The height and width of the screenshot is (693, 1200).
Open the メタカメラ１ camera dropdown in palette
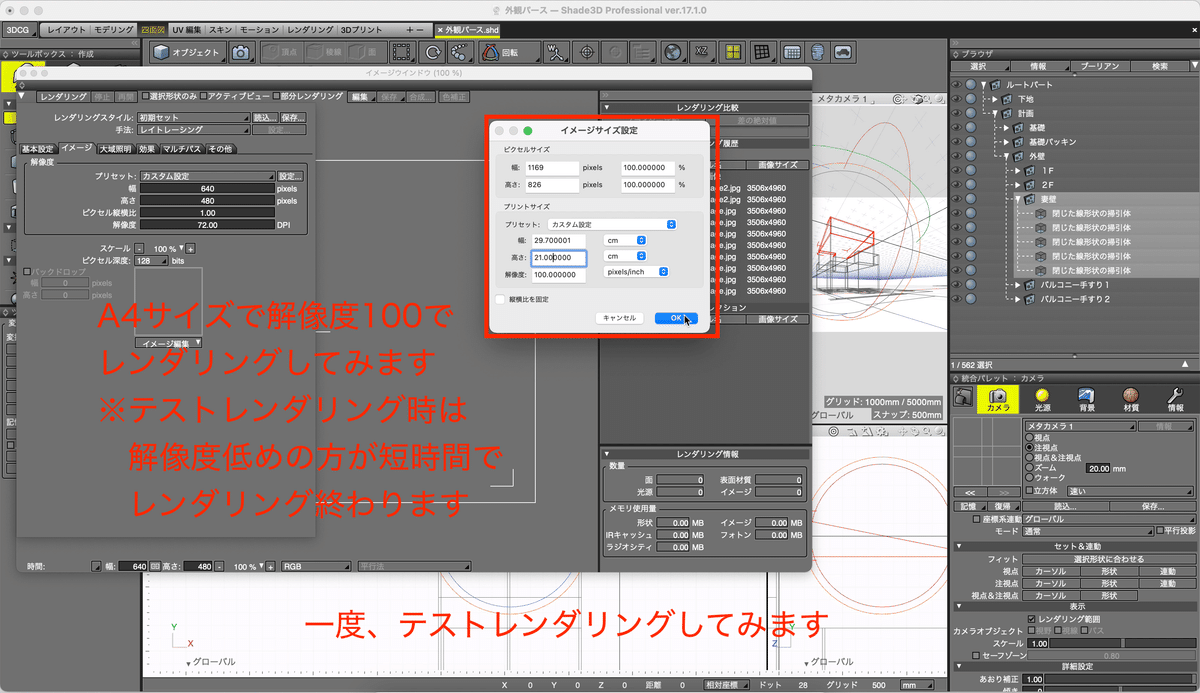coord(1080,426)
